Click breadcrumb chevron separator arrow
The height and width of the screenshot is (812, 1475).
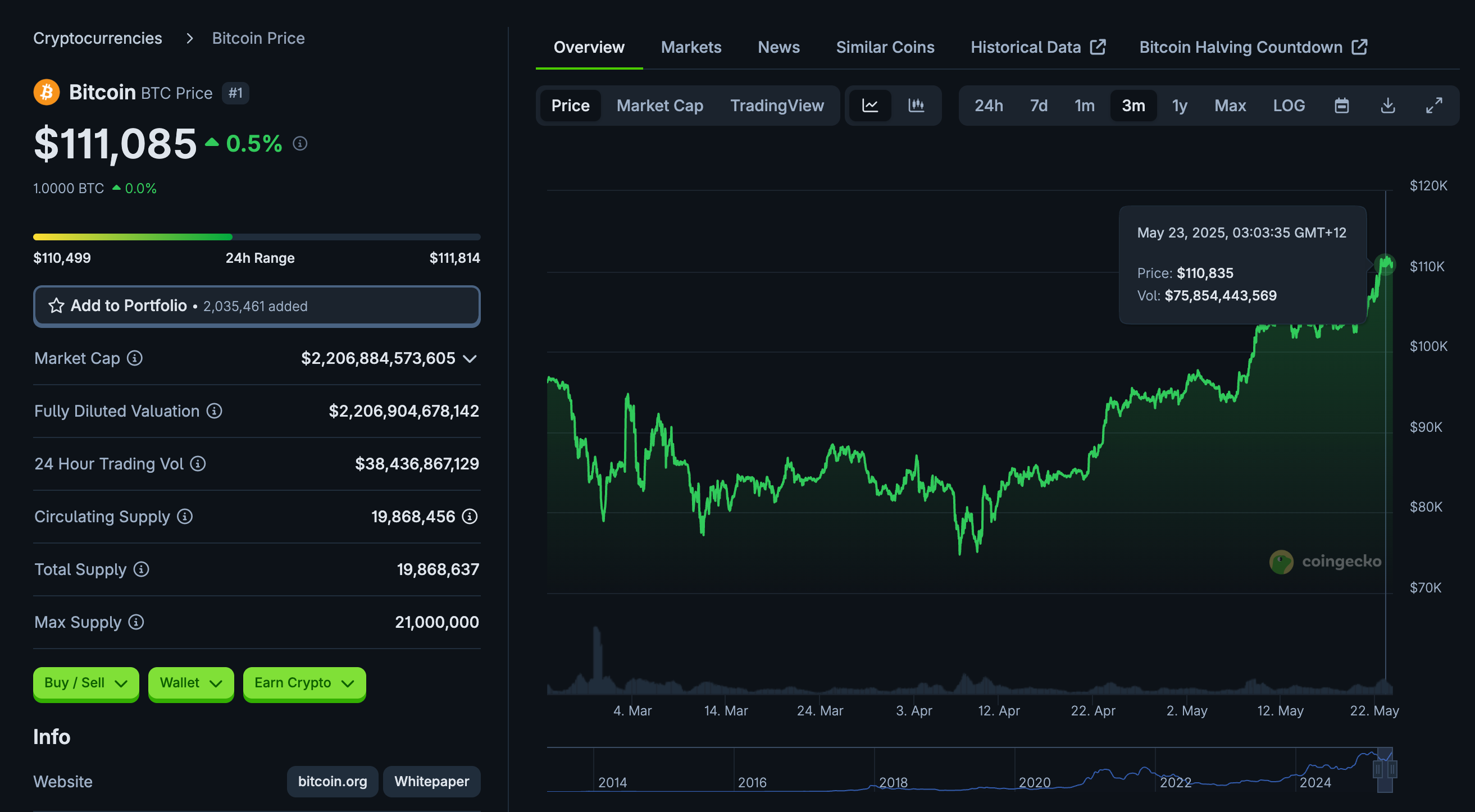[x=189, y=38]
